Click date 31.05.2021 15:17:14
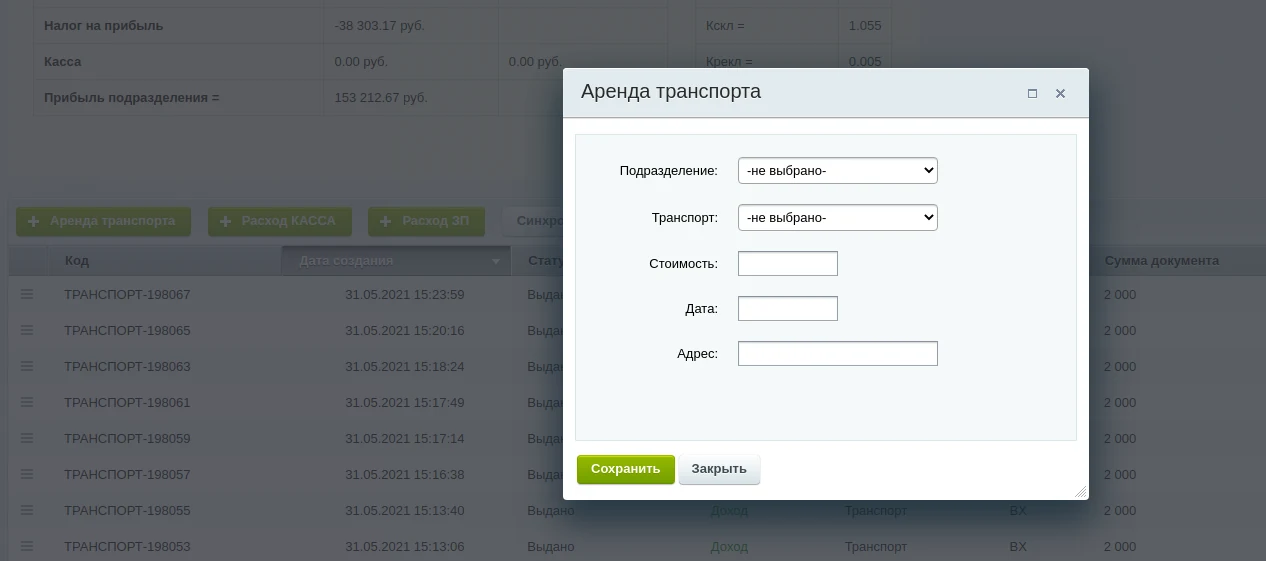1266x561 pixels. coord(405,439)
